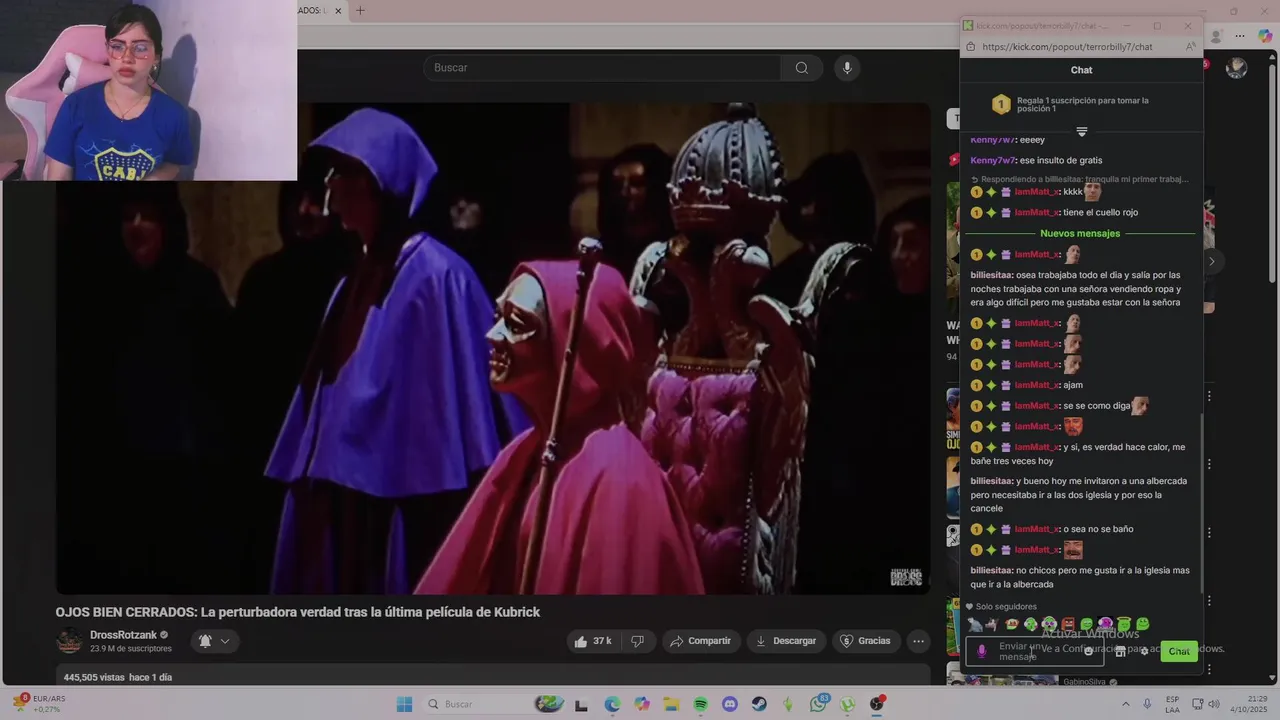Open the YouTube account avatar
The width and height of the screenshot is (1280, 720).
(x=1237, y=68)
